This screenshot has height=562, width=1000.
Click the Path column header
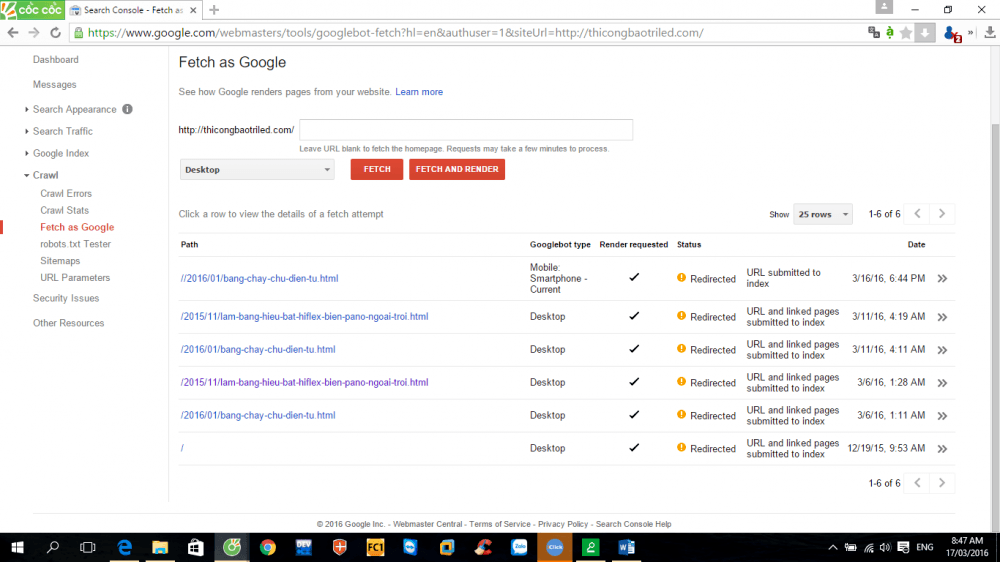(189, 244)
